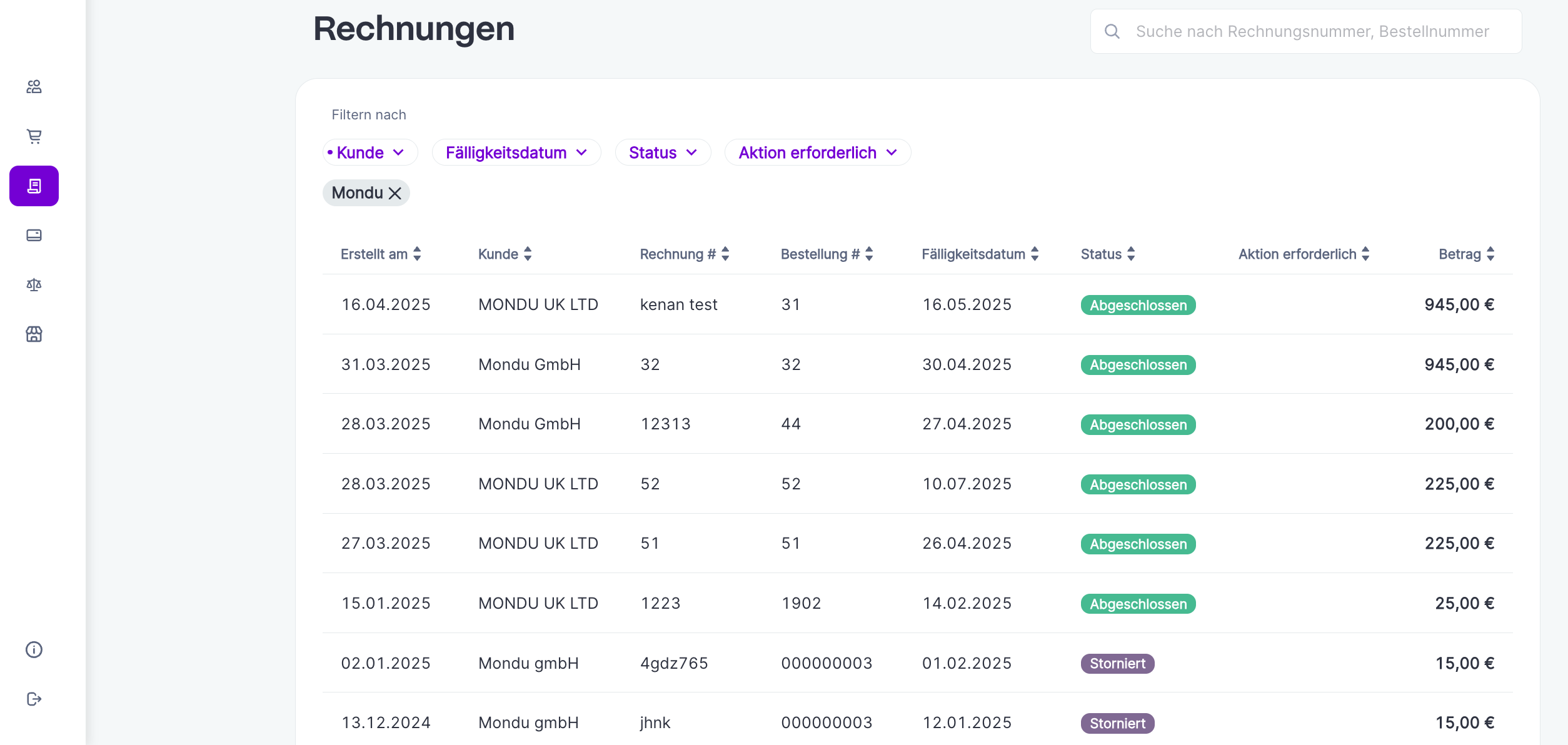The width and height of the screenshot is (1568, 745).
Task: Open the wallet payments icon in sidebar
Action: click(34, 235)
